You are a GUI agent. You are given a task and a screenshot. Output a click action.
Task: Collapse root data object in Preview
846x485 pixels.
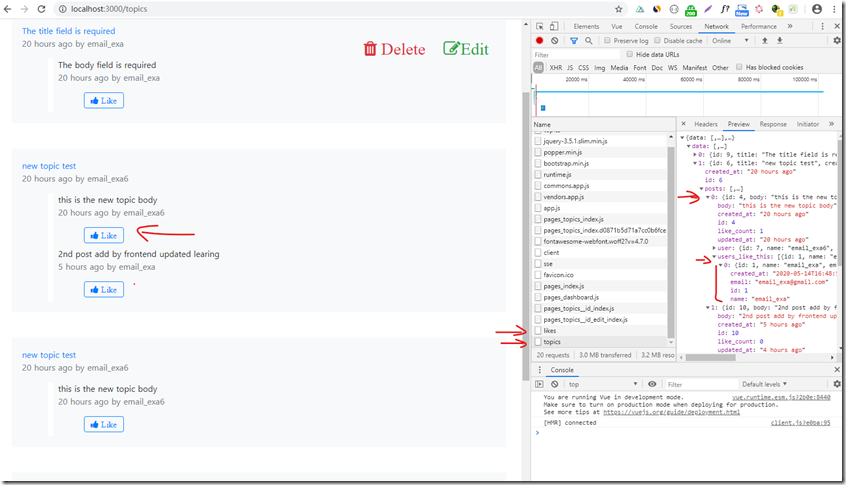[683, 138]
